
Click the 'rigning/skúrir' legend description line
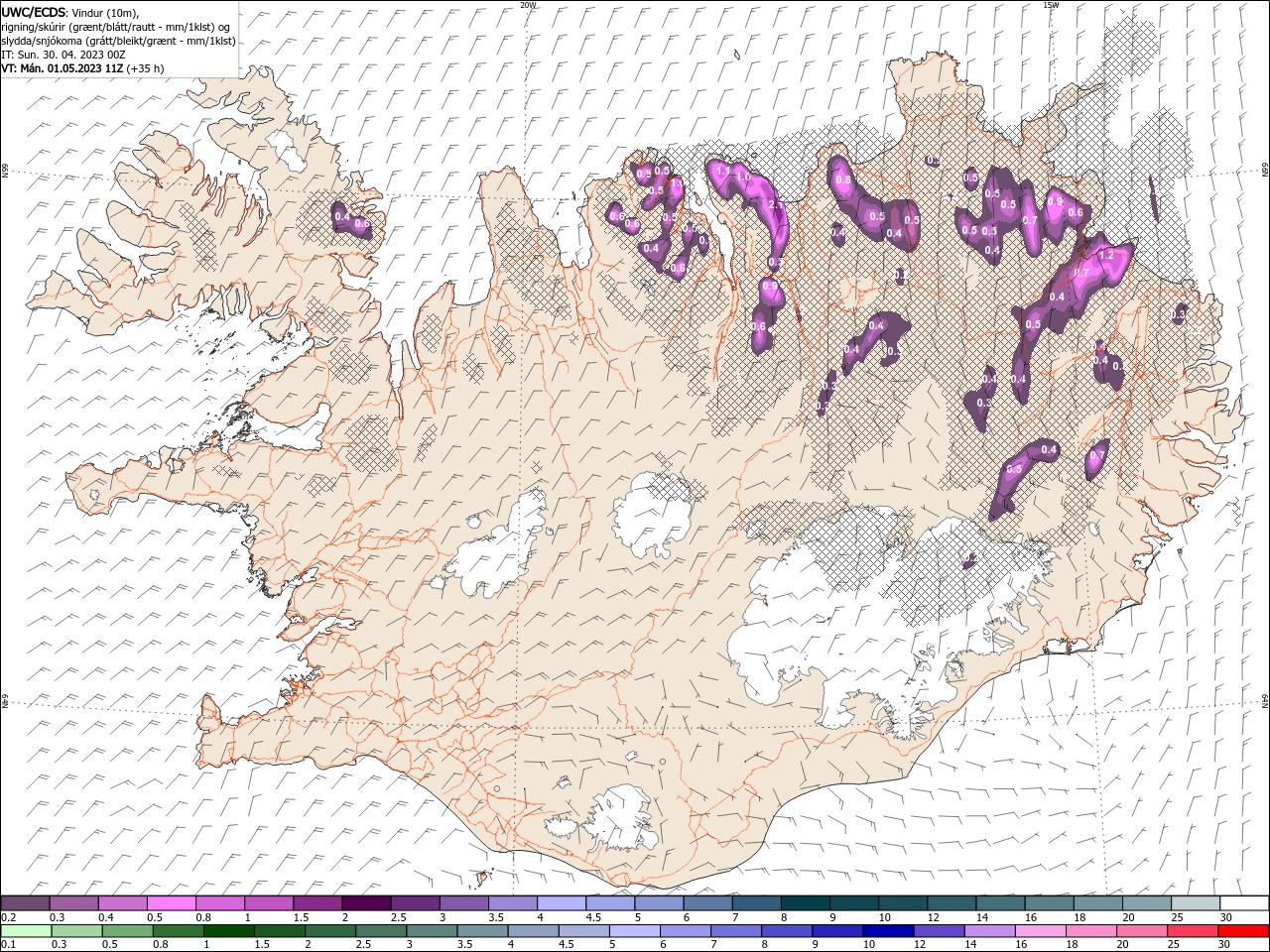pyautogui.click(x=116, y=27)
